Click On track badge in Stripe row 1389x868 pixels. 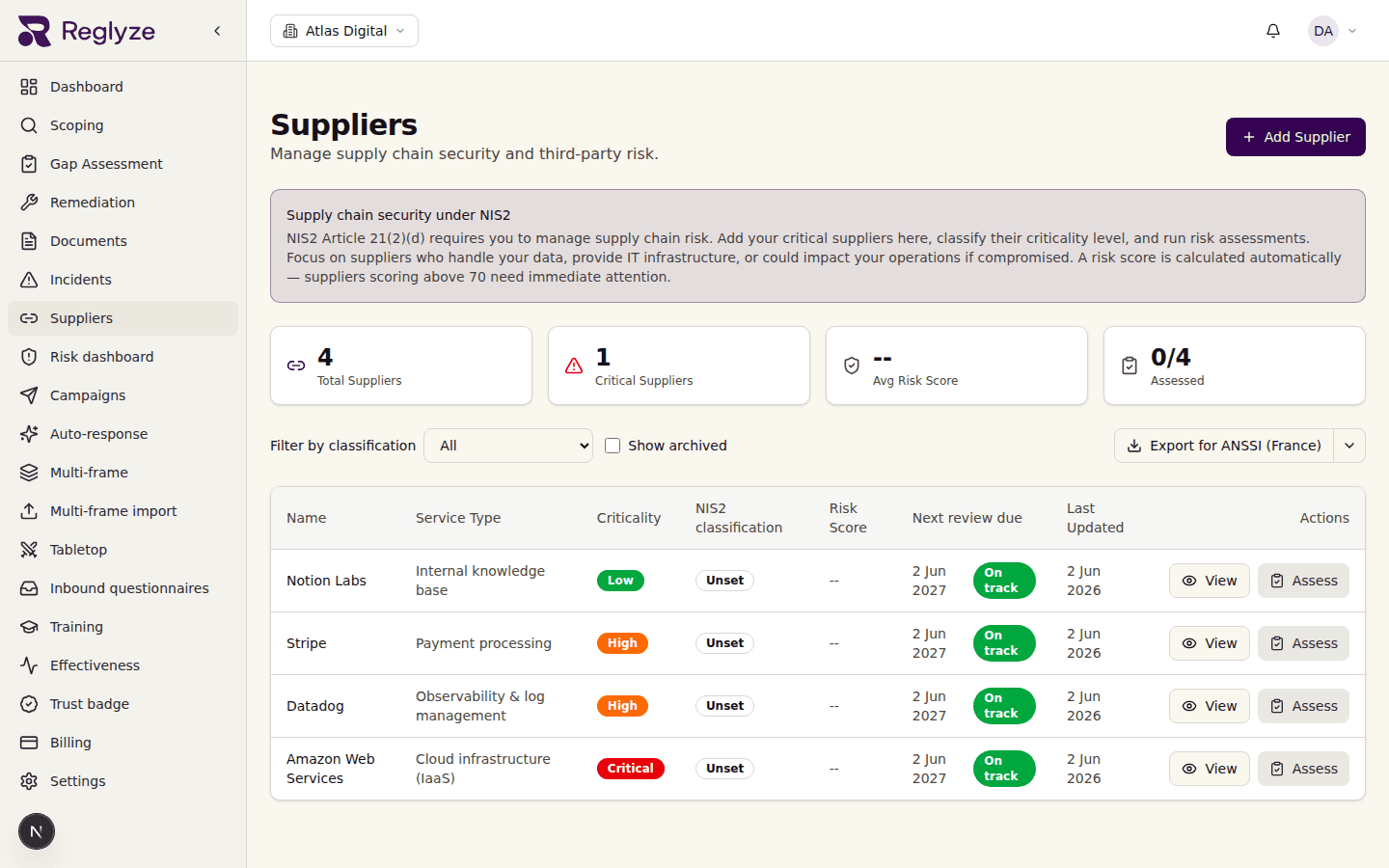[1004, 643]
